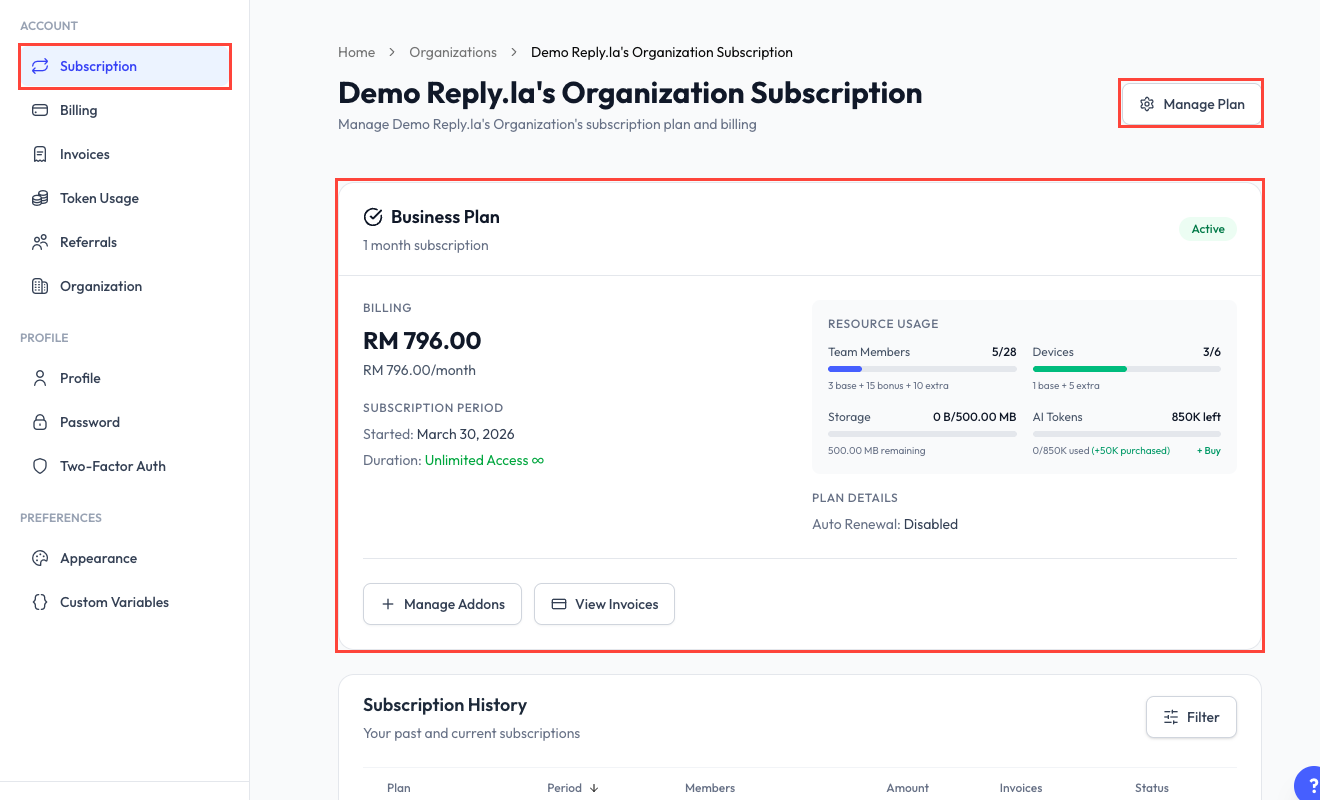
Task: Click the Active status badge
Action: click(1208, 229)
